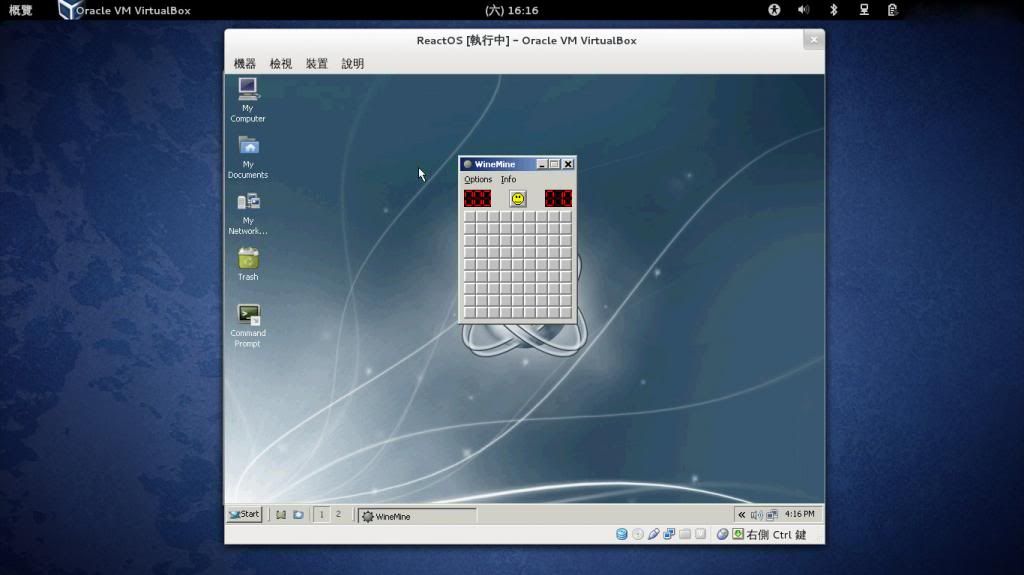Open the Oracle VM VirtualBox app menu

point(125,10)
